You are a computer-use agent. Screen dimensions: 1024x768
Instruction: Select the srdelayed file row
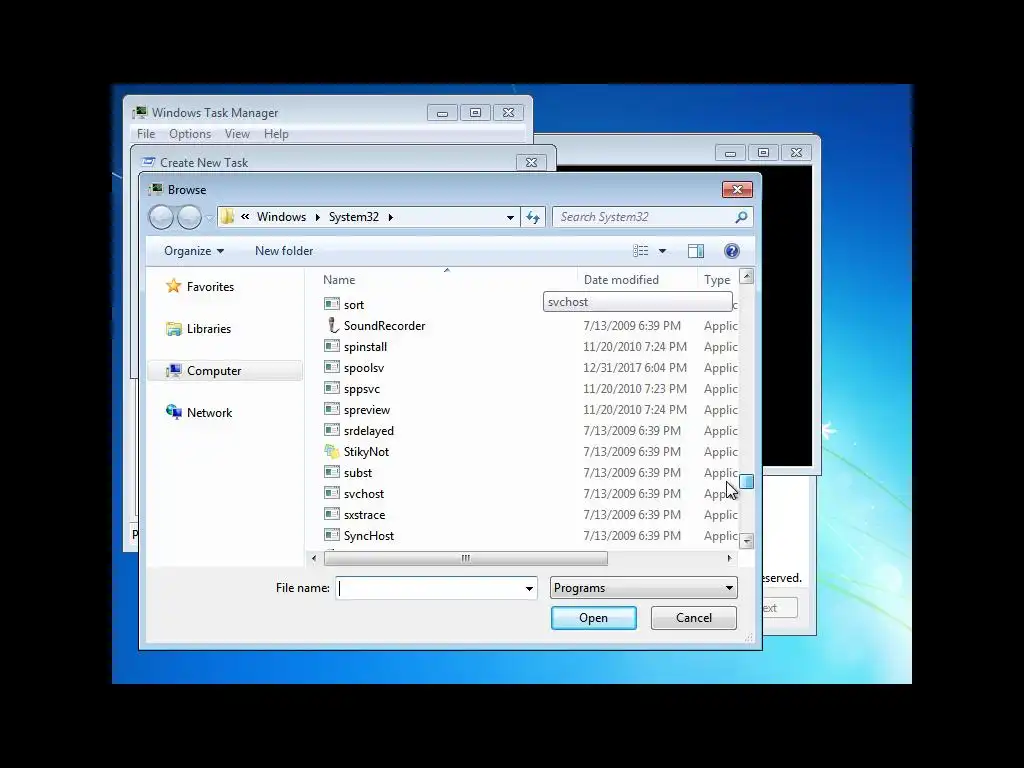(x=530, y=430)
